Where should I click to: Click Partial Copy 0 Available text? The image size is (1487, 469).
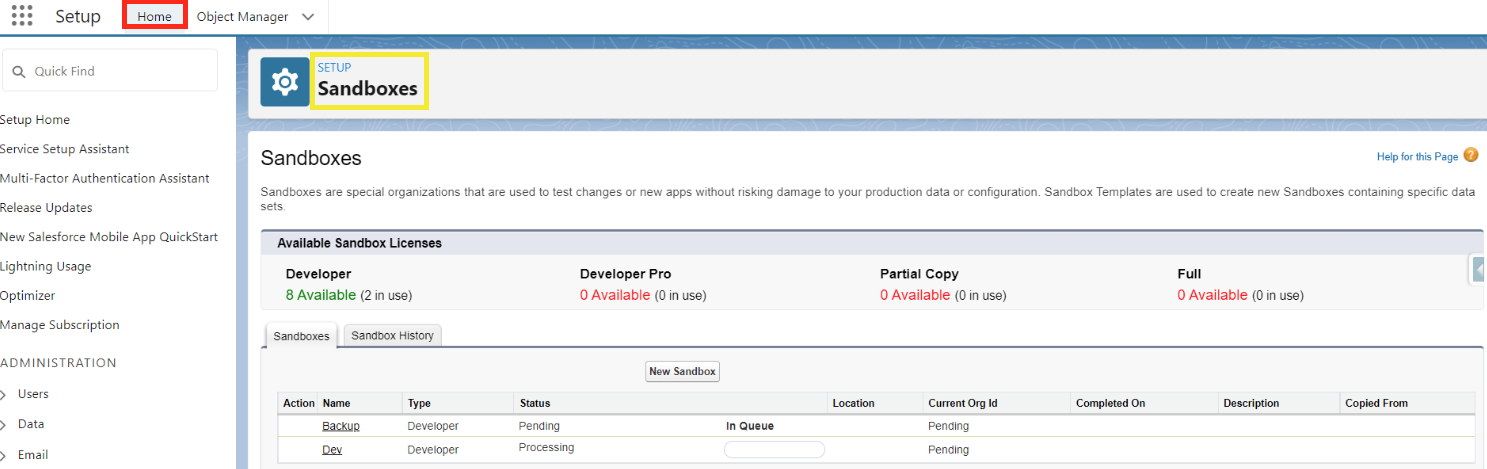(943, 295)
